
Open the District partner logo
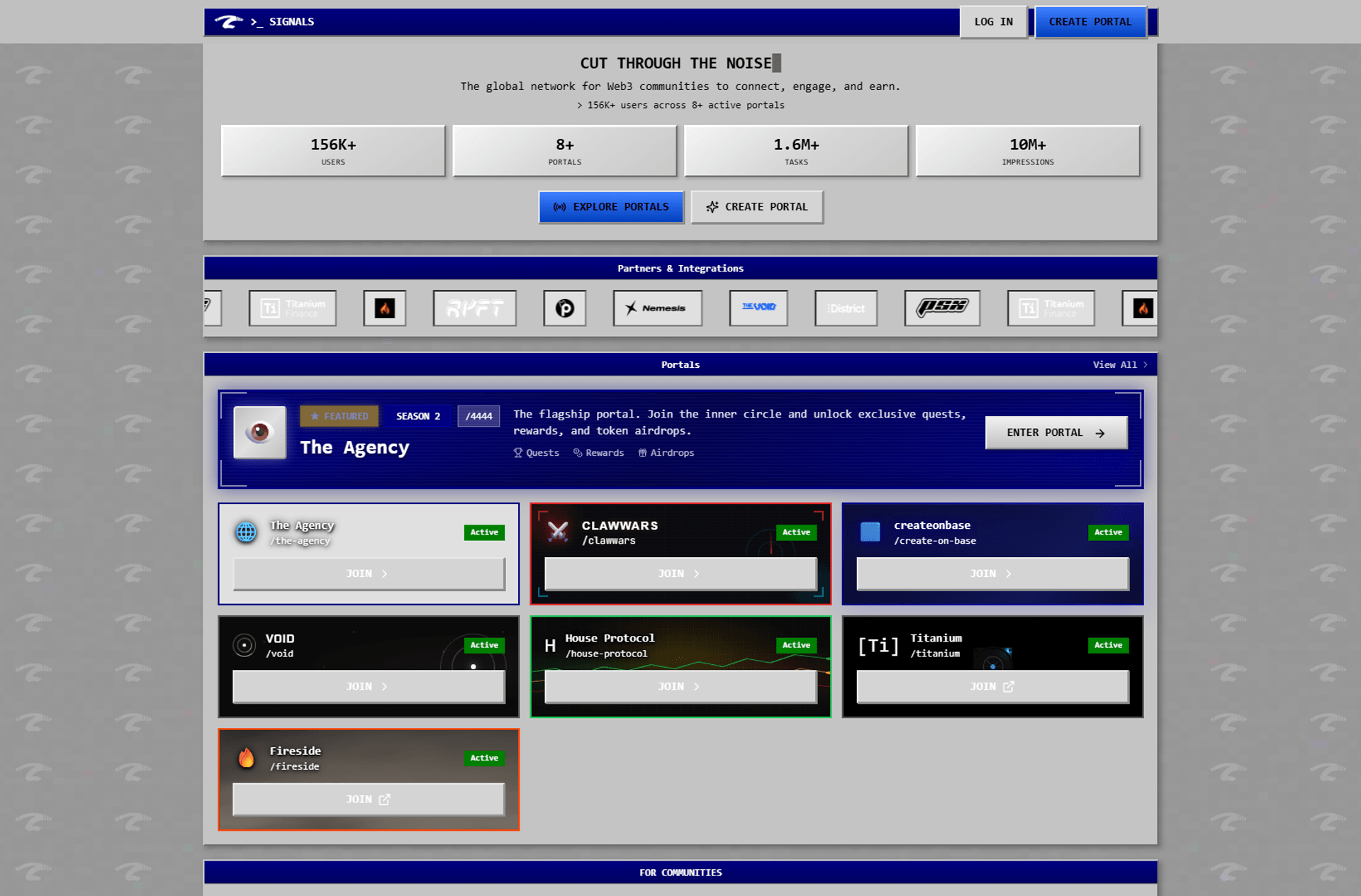tap(846, 308)
